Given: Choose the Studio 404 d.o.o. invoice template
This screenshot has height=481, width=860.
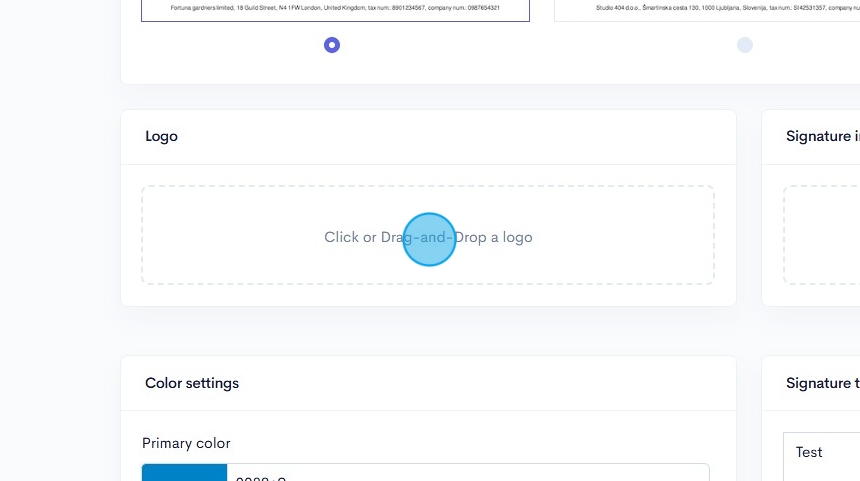Looking at the screenshot, I should coord(706,10).
